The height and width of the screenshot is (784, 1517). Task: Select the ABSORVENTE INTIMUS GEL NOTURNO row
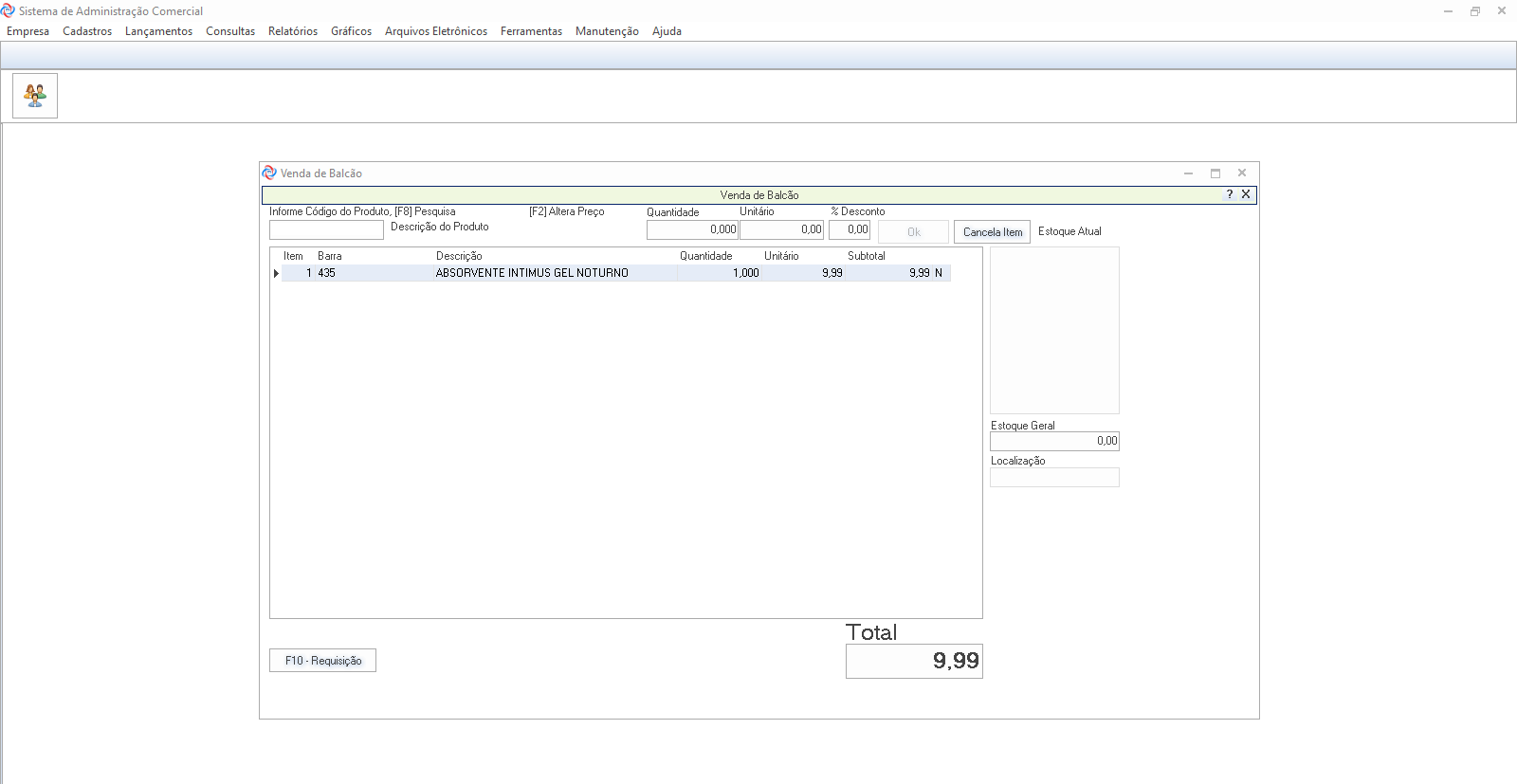[x=531, y=273]
